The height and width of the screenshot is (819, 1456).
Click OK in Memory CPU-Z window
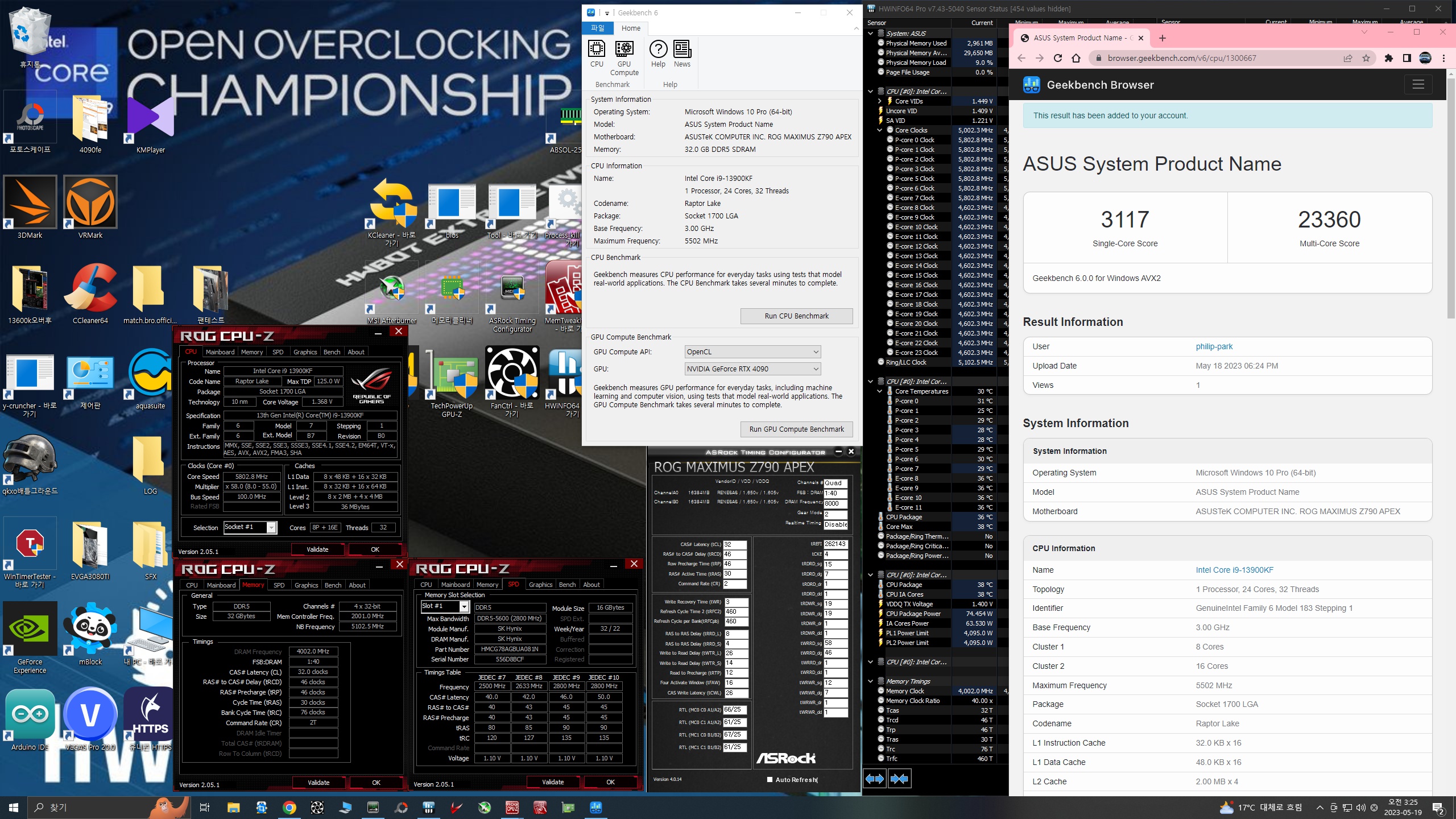(x=376, y=783)
